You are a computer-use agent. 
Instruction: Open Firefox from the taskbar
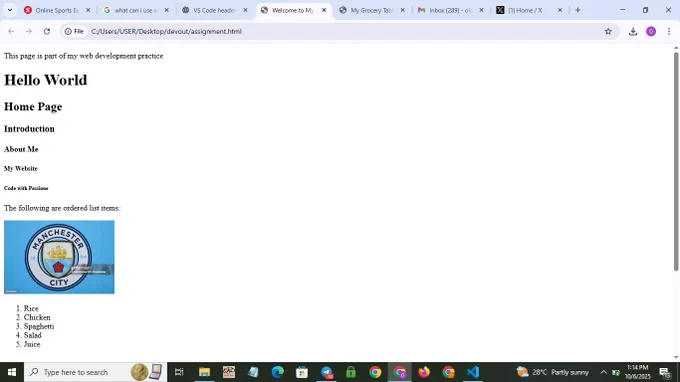(x=424, y=372)
